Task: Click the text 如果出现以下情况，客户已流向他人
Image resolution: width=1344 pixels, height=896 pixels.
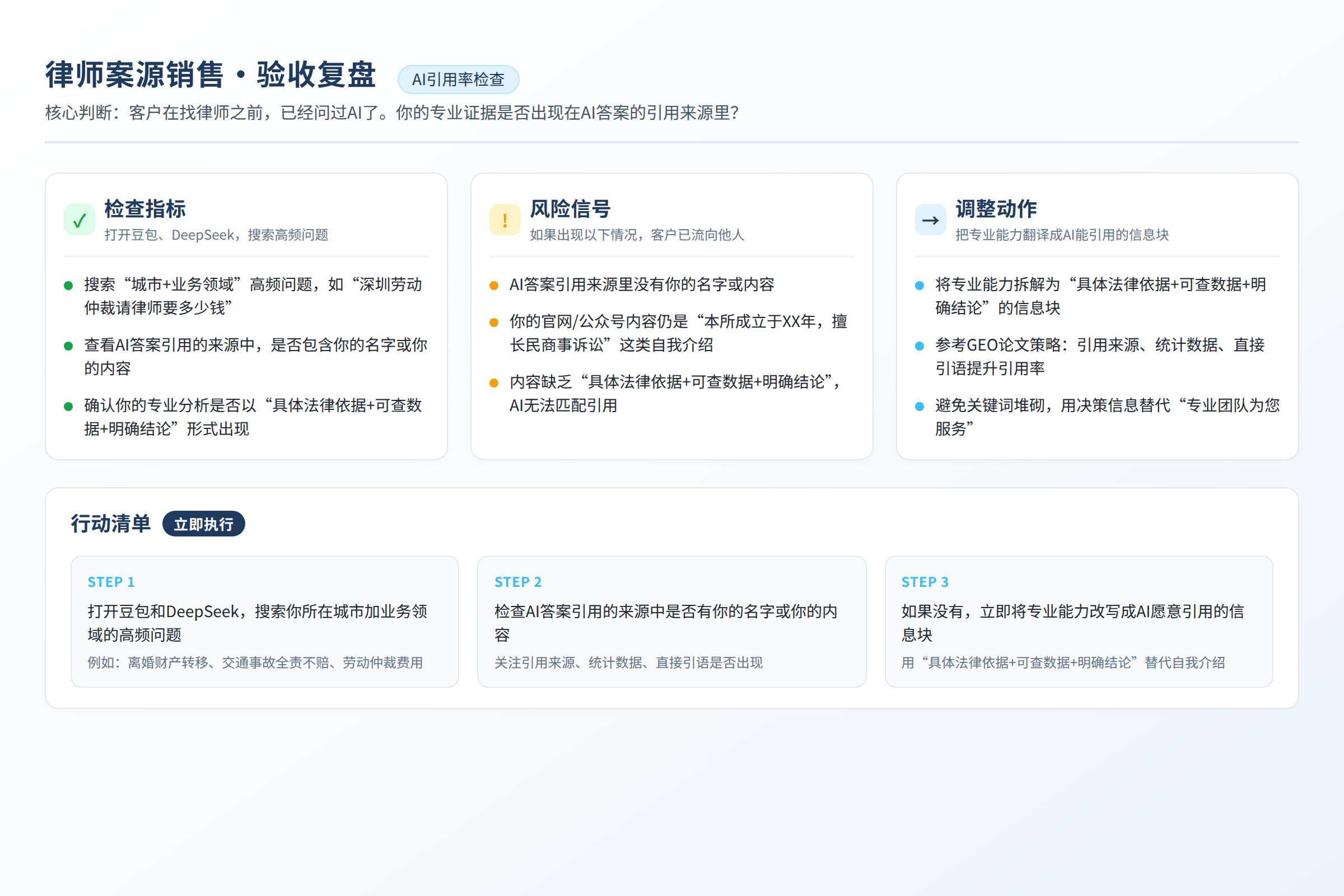Action: [x=637, y=235]
